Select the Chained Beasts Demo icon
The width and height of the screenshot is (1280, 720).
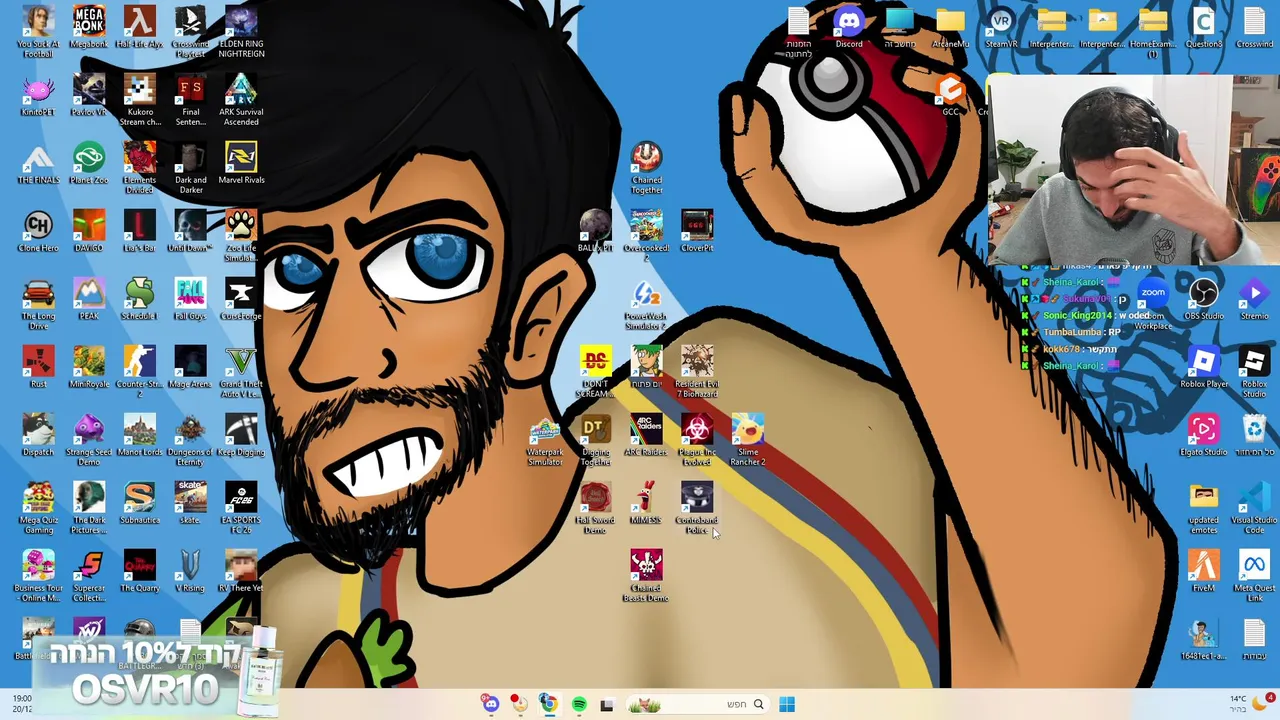coord(646,576)
